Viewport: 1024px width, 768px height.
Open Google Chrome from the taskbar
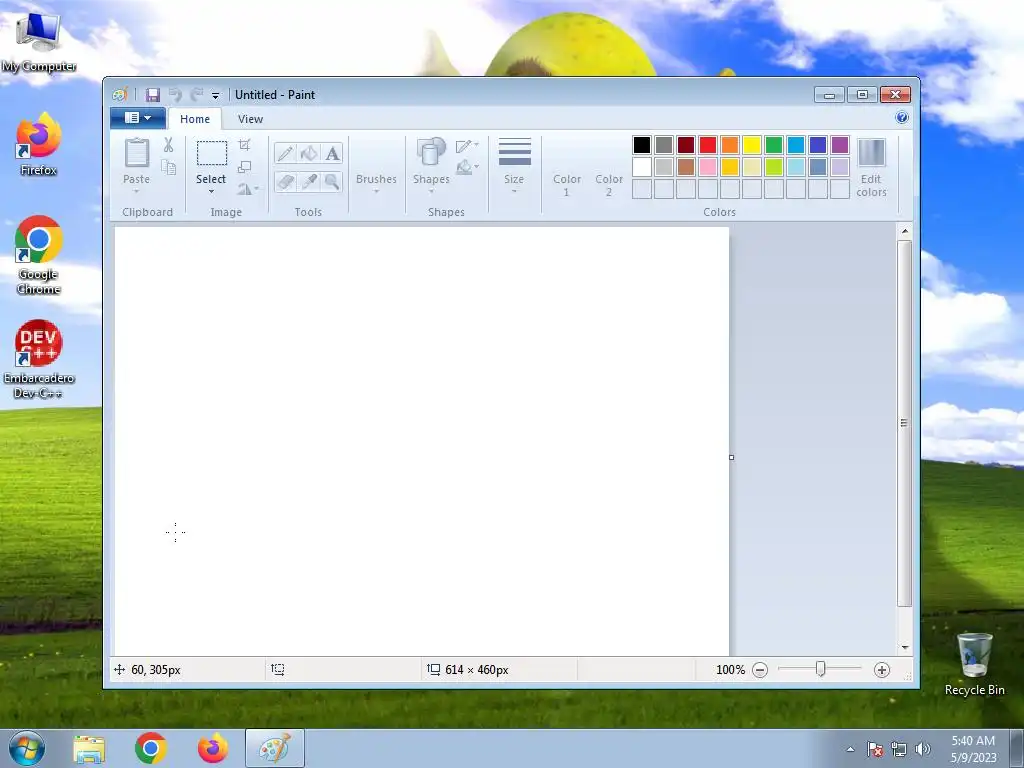tap(151, 748)
